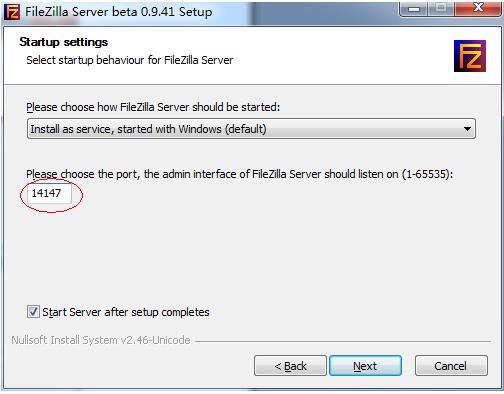
Task: Click the Nullsoft Install System v2.46-Unicode text
Action: tap(101, 340)
